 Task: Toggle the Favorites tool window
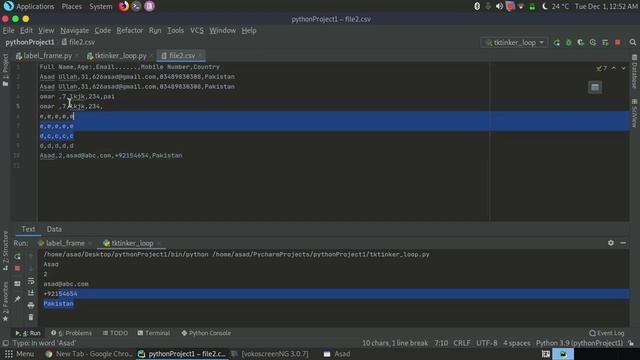(x=5, y=301)
